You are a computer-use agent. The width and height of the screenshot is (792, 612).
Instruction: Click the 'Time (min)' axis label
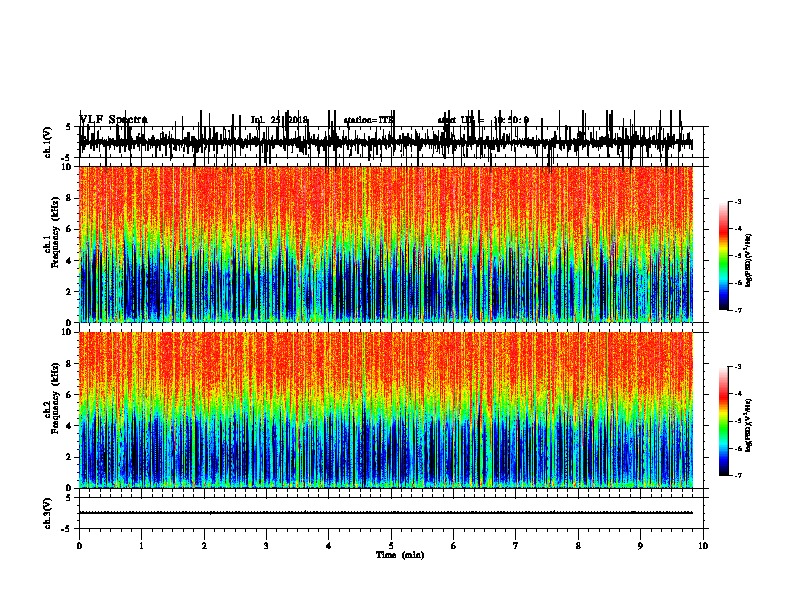point(400,555)
